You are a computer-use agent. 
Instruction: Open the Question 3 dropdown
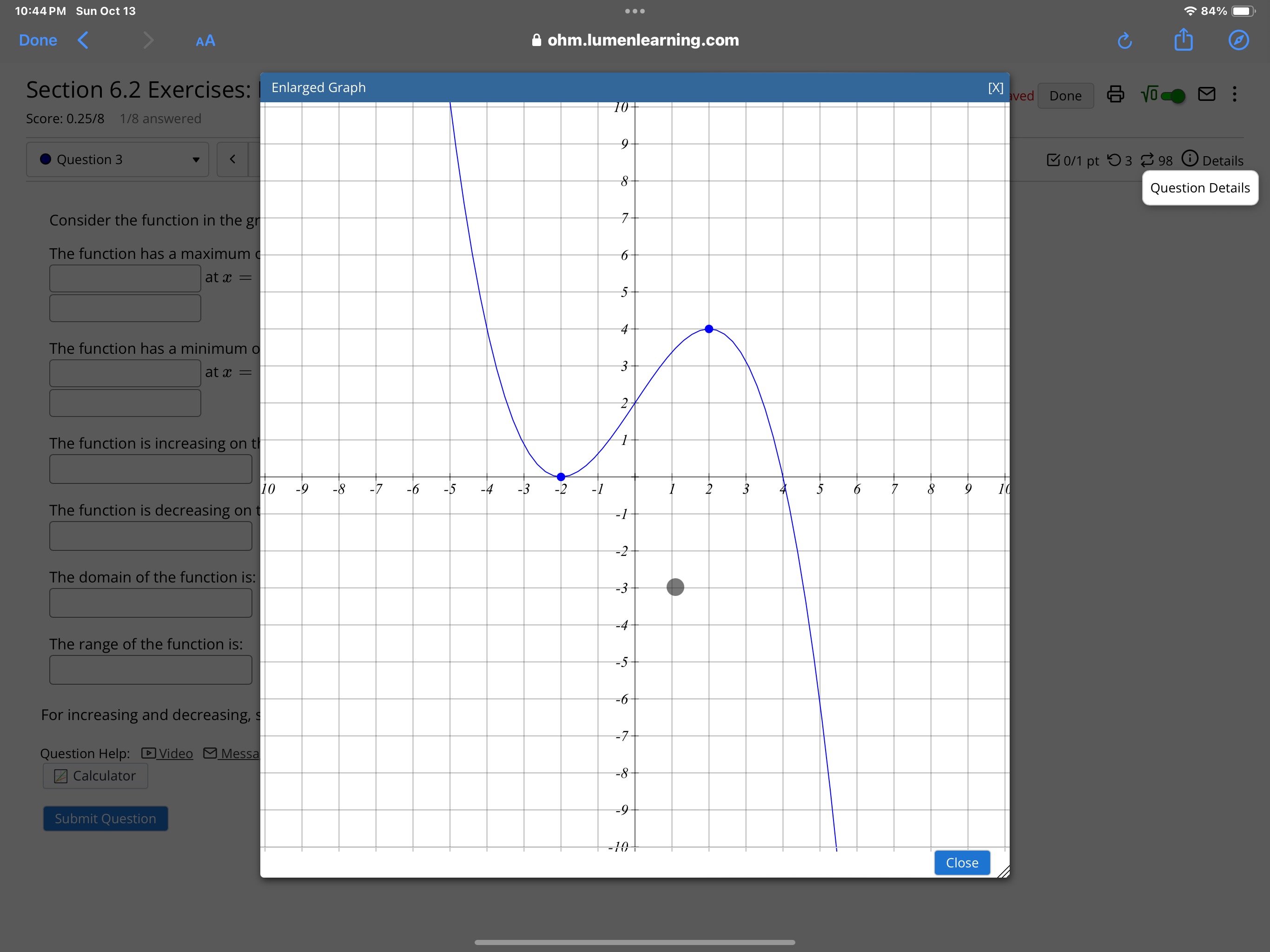(x=118, y=159)
